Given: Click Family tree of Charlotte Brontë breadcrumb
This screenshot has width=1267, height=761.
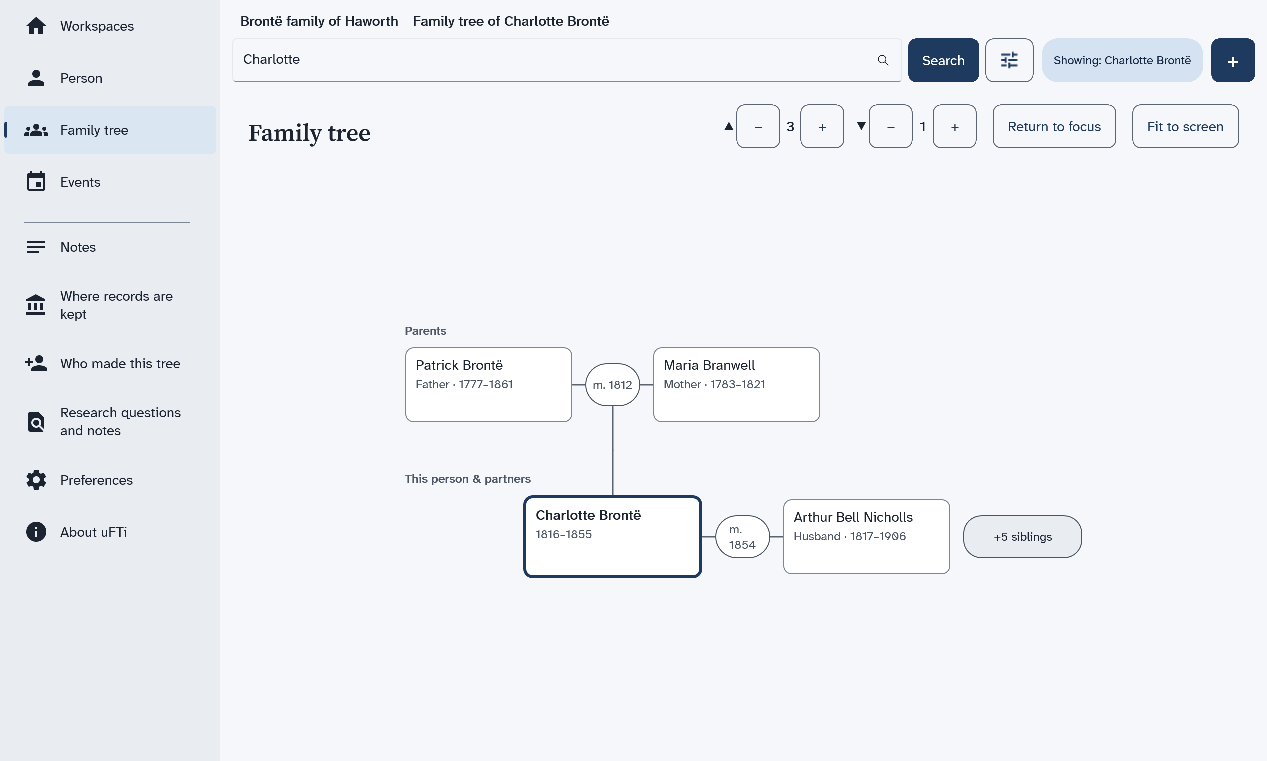Looking at the screenshot, I should coord(511,21).
